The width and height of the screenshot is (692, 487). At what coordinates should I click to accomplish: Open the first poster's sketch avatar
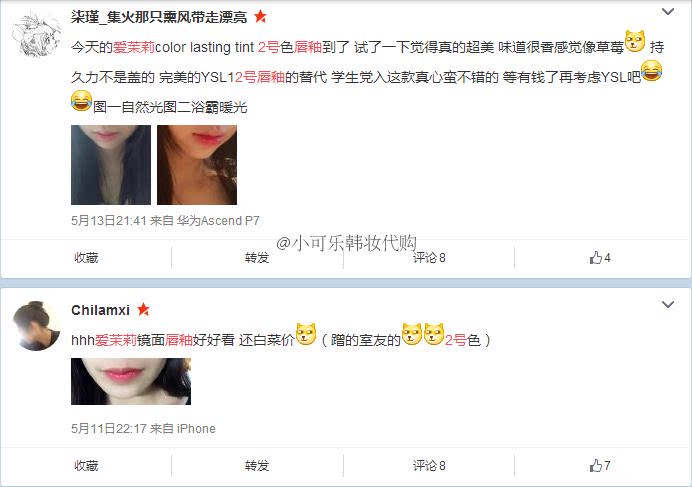coord(36,35)
